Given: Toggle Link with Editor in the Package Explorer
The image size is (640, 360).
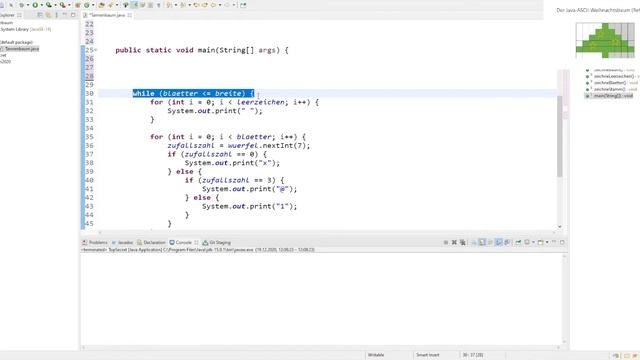Looking at the screenshot, I should click(48, 15).
